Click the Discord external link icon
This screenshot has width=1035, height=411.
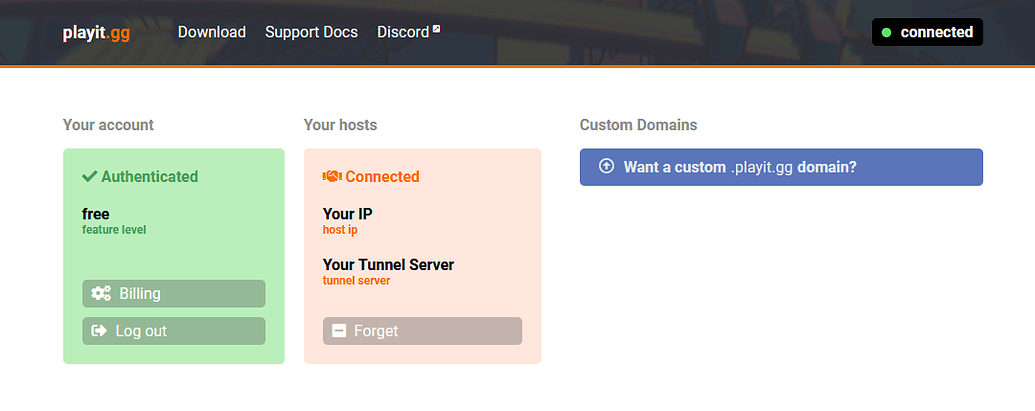click(436, 29)
